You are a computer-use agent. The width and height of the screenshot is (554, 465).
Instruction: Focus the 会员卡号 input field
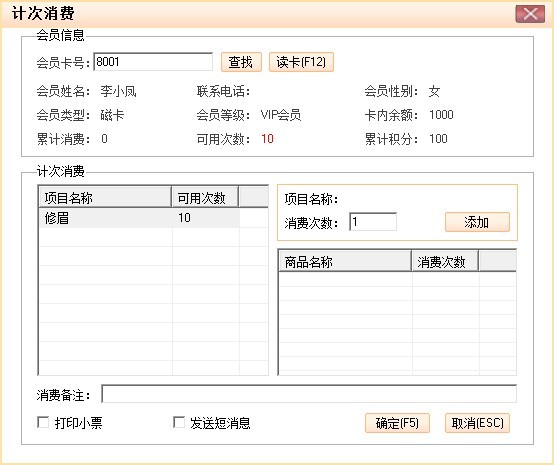153,62
